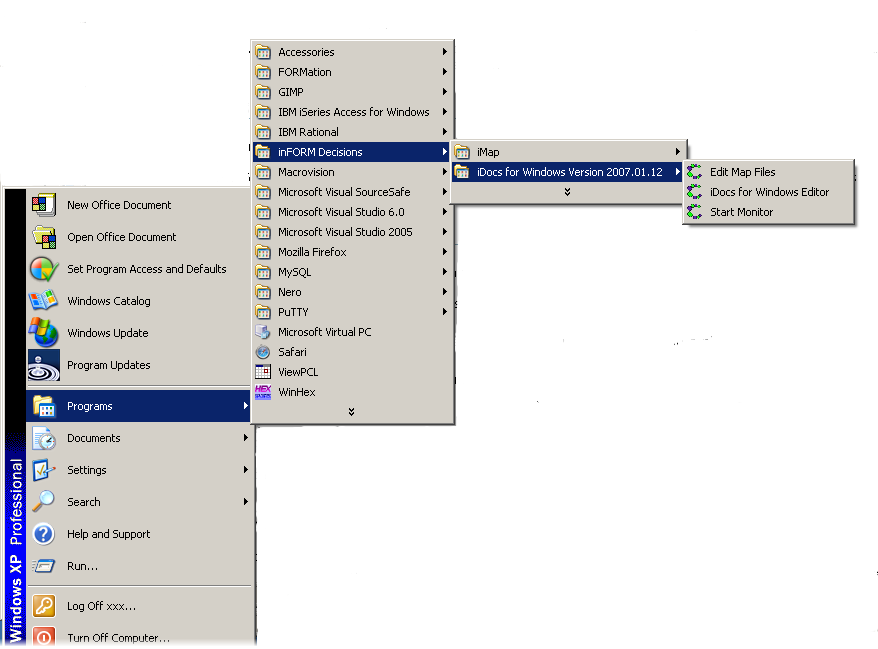This screenshot has width=878, height=649.
Task: Click the Settings control panel icon
Action: [x=44, y=470]
